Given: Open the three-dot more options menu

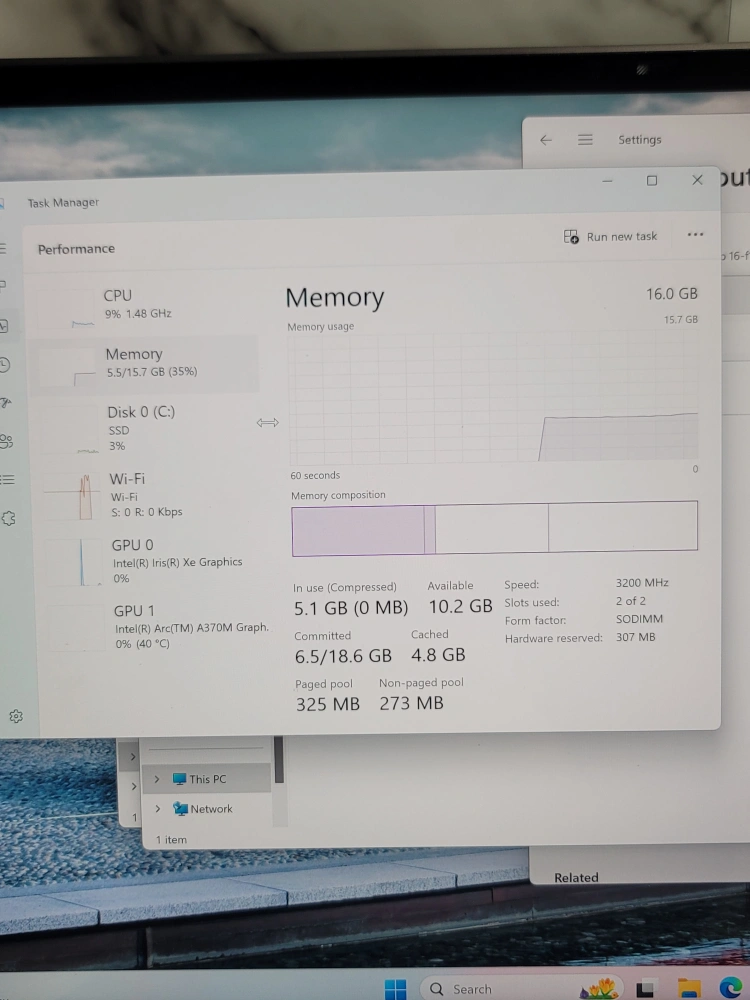Looking at the screenshot, I should click(695, 235).
